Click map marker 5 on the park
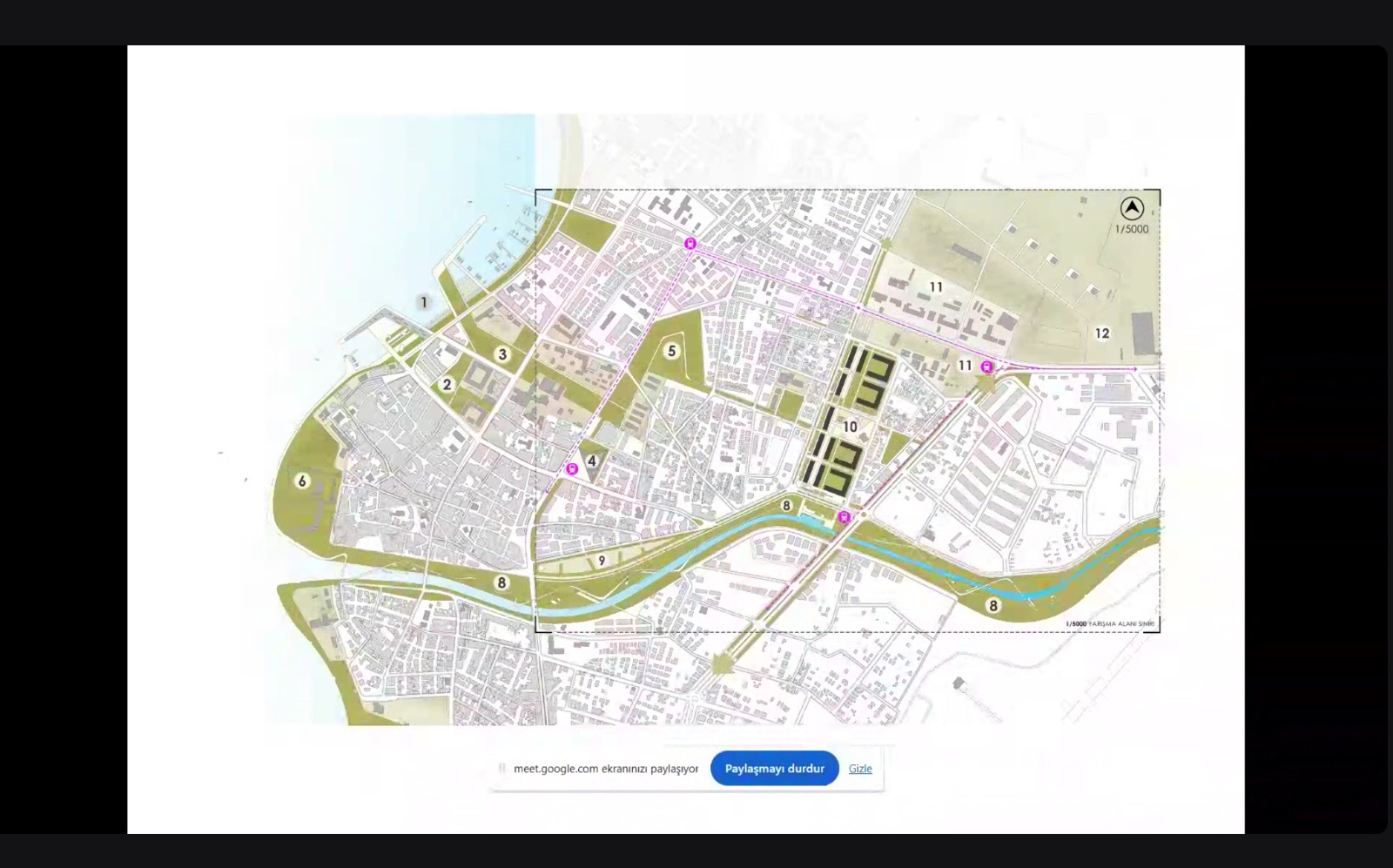1393x868 pixels. 671,352
